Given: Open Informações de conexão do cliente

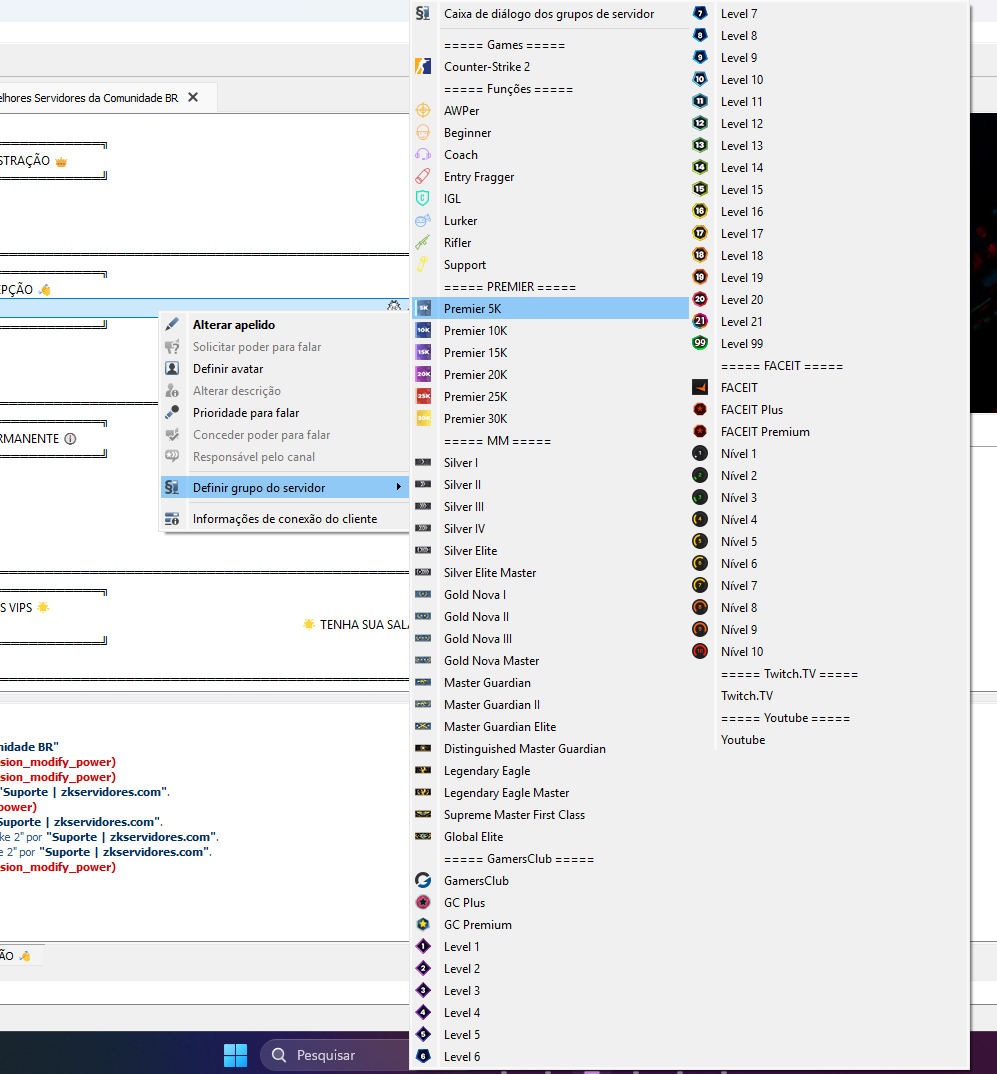Looking at the screenshot, I should click(x=284, y=519).
